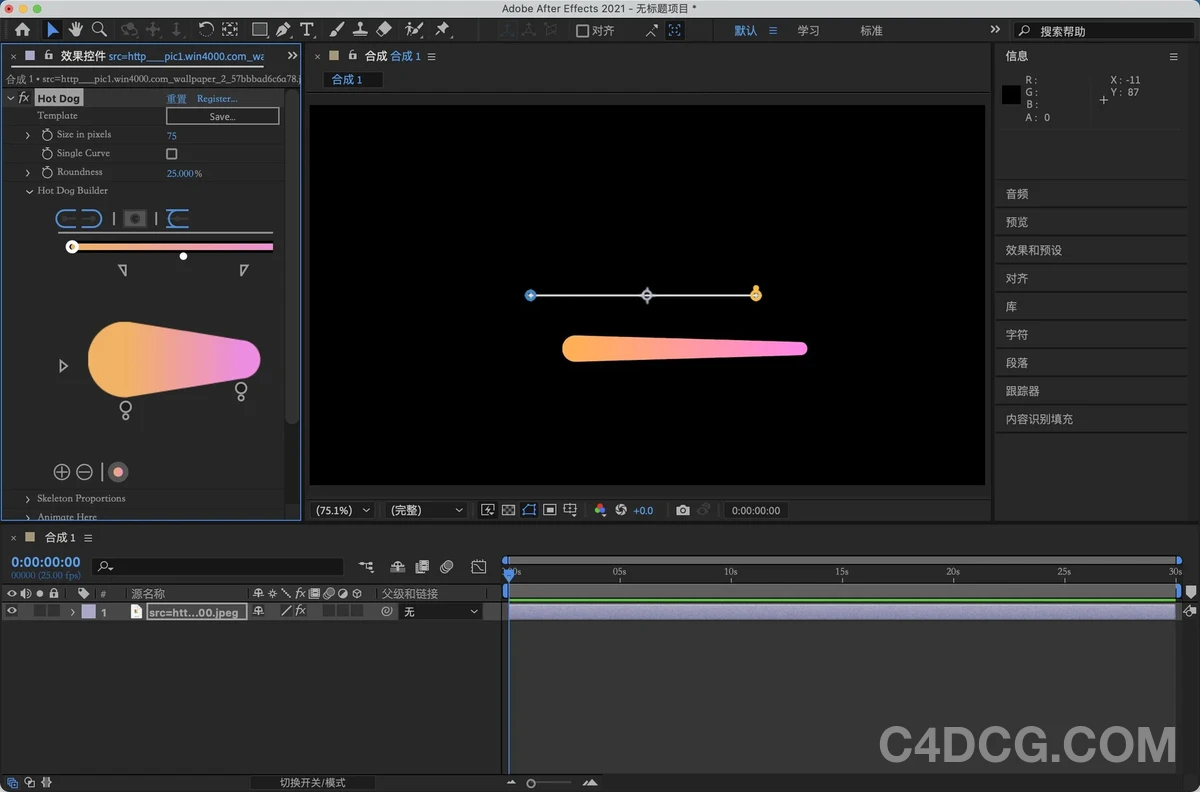This screenshot has height=792, width=1200.
Task: Select the Zoom tool in the toolbar
Action: tap(99, 29)
